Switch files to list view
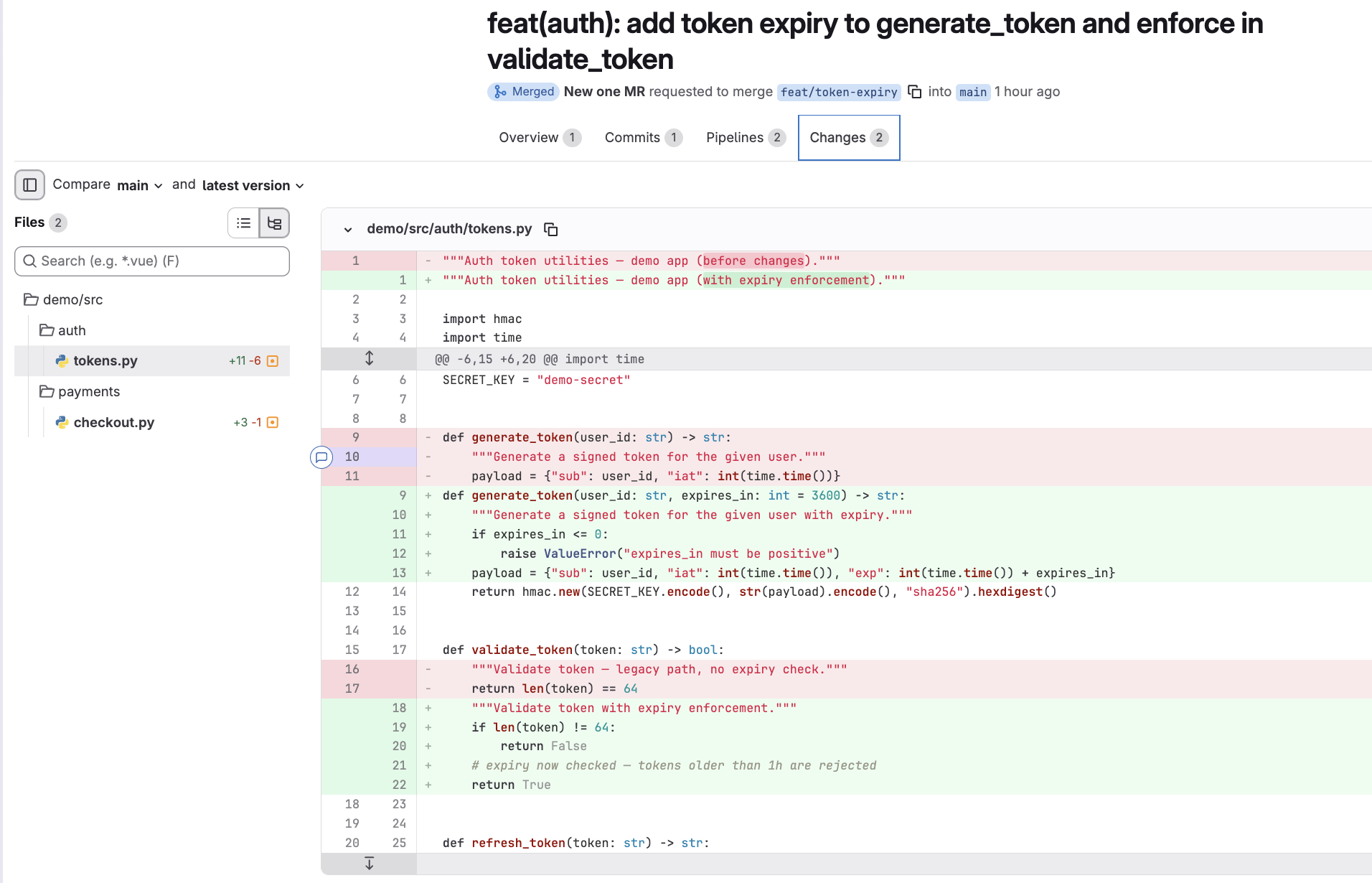Viewport: 1372px width, 883px height. (243, 223)
